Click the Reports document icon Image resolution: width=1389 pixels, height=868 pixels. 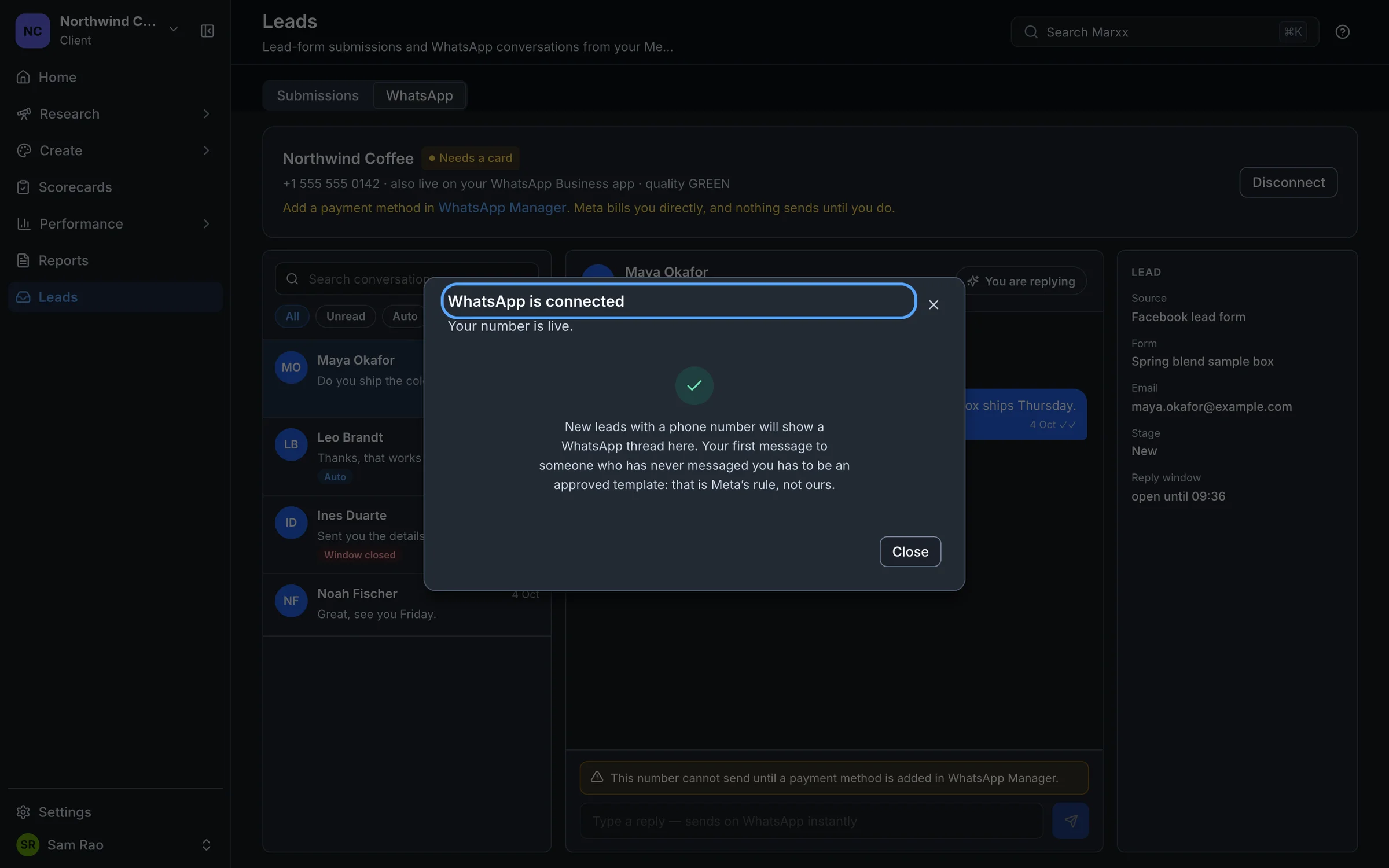coord(23,260)
